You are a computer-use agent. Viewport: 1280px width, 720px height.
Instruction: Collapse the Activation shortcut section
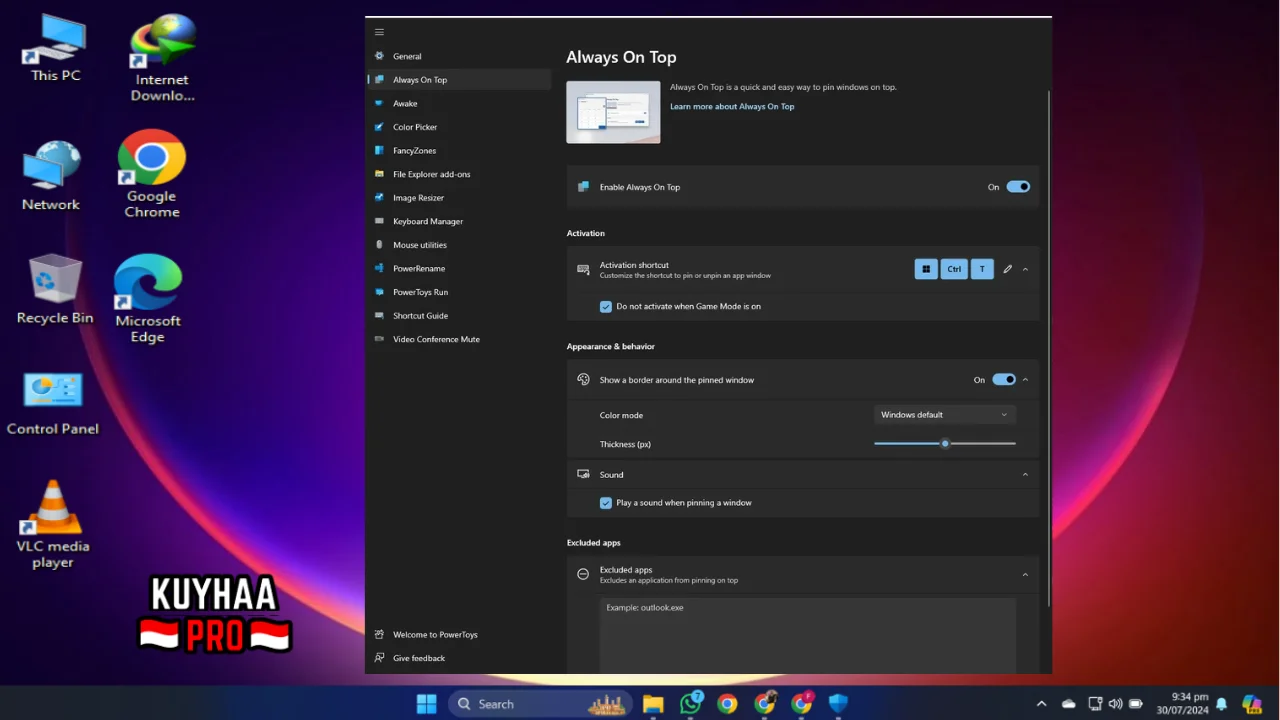pos(1025,269)
